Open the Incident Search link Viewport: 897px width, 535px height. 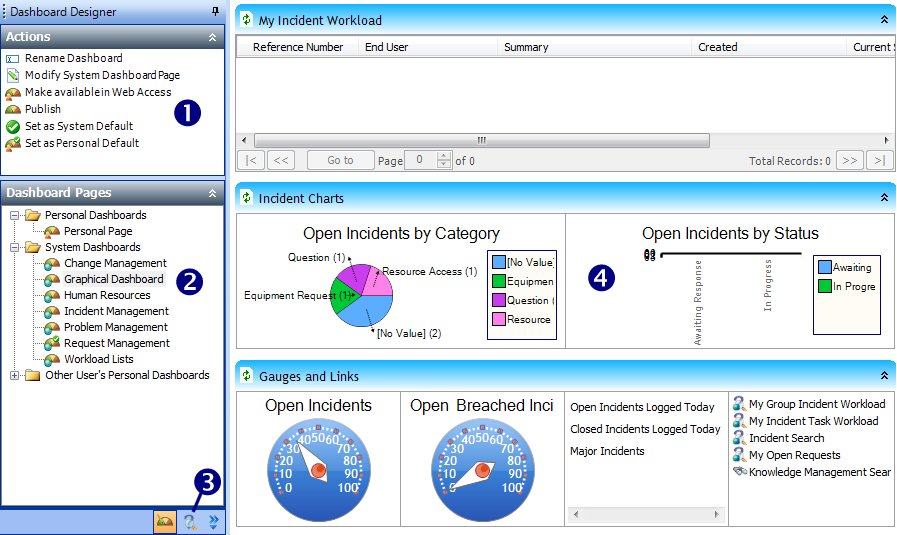click(786, 438)
